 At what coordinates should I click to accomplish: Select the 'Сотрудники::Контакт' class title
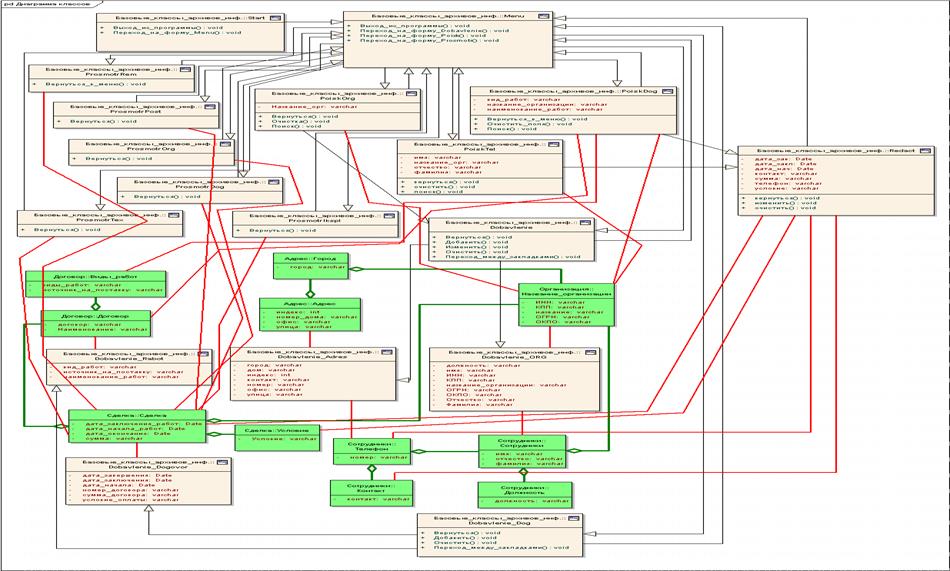point(371,489)
